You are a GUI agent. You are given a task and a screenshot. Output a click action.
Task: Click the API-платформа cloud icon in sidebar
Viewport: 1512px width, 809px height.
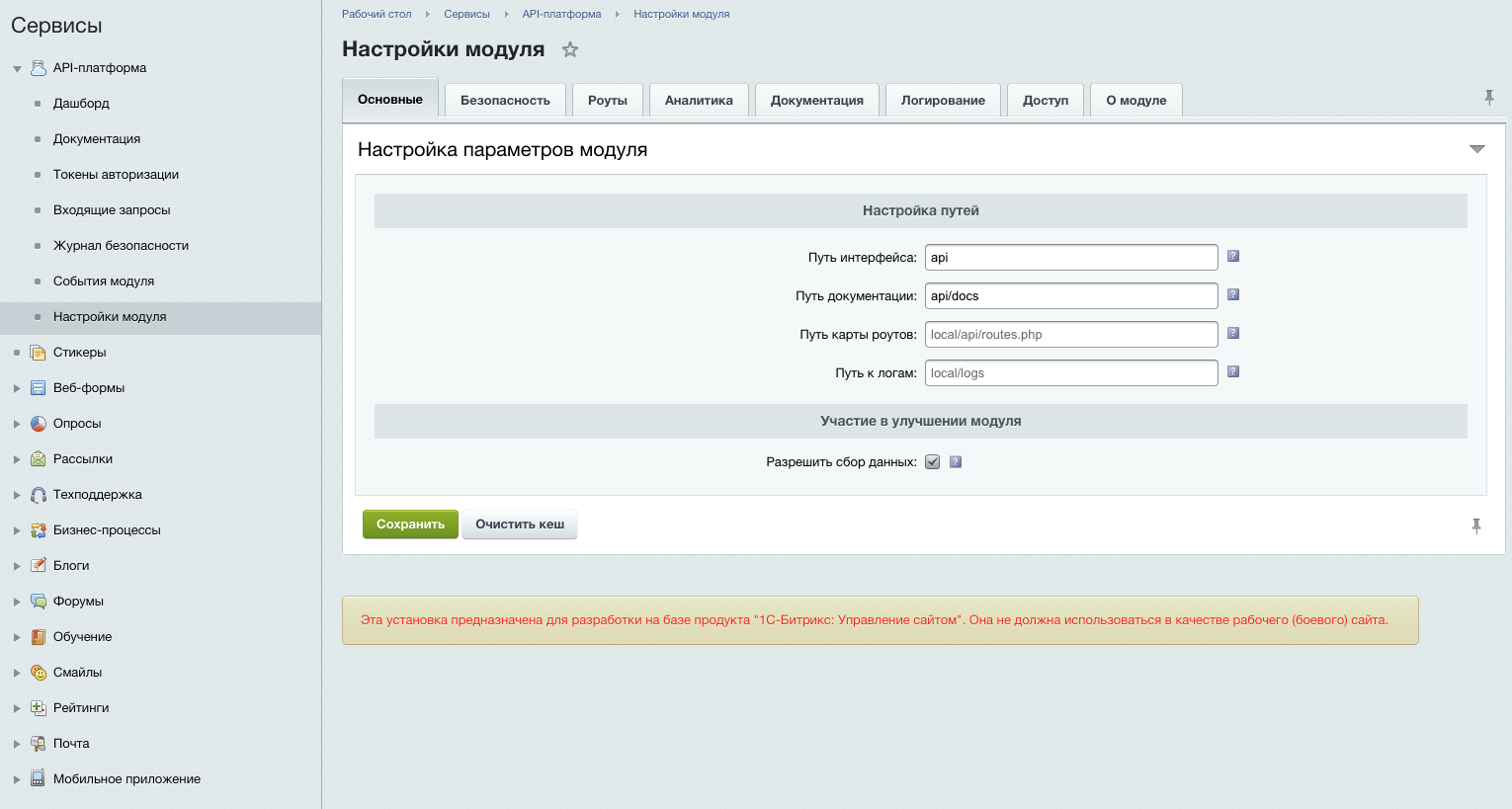point(39,68)
